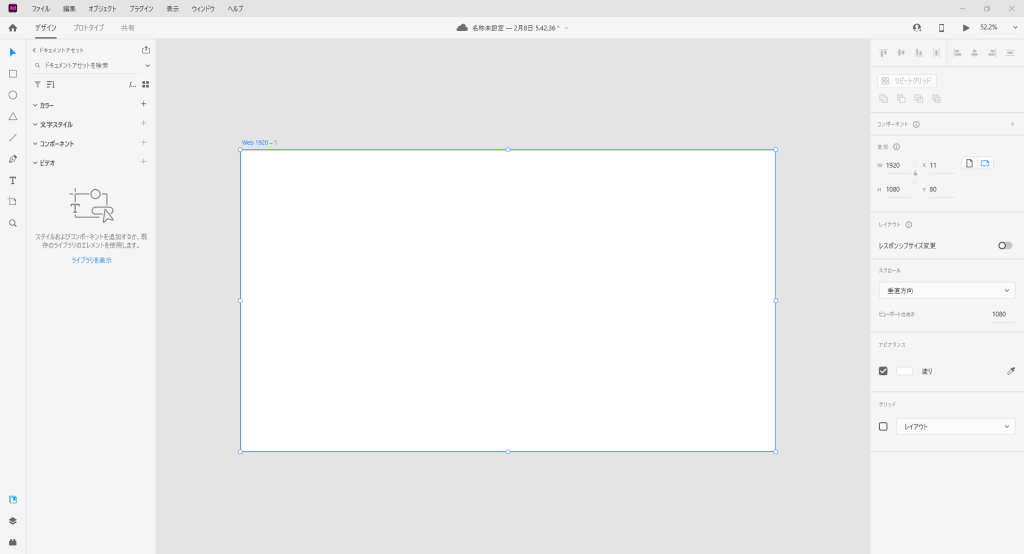This screenshot has height=554, width=1024.
Task: Click the ライブラリを表示 link
Action: click(x=91, y=260)
